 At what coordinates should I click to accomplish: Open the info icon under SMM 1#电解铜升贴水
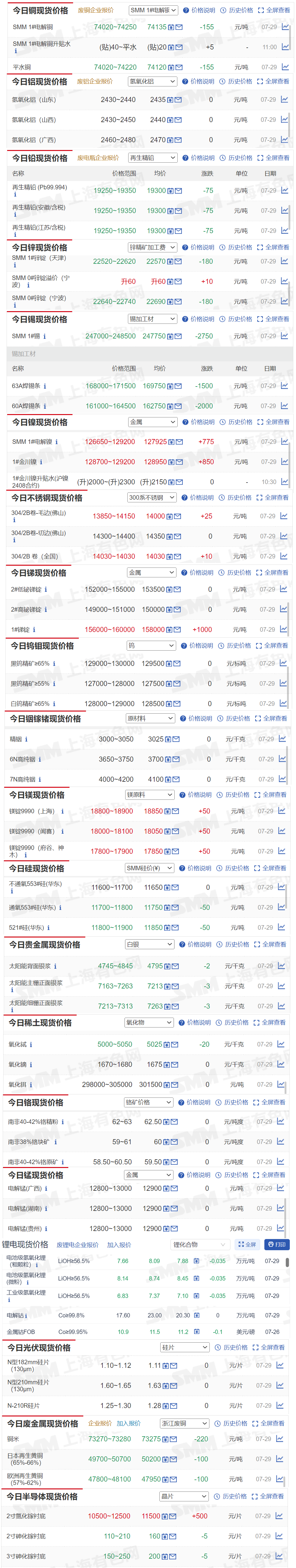[x=15, y=52]
